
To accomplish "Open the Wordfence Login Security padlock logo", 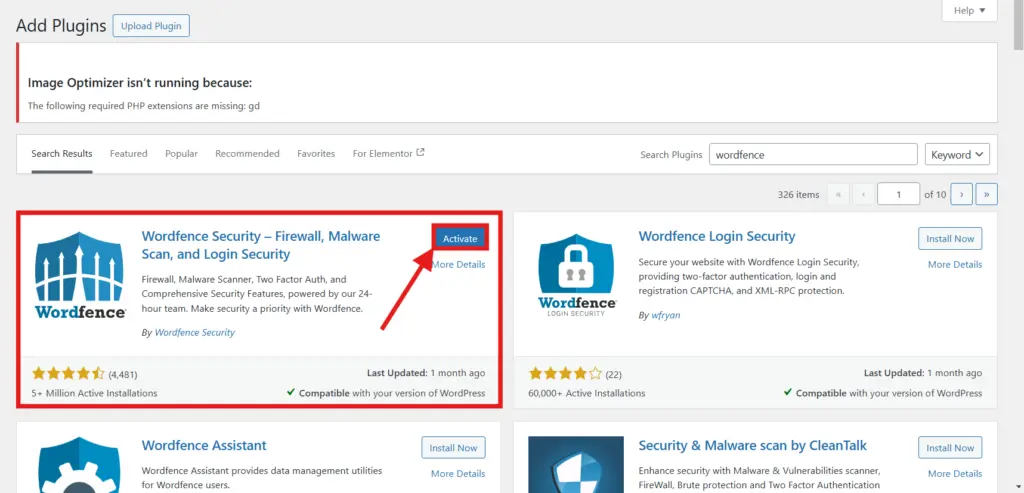I will (x=577, y=275).
